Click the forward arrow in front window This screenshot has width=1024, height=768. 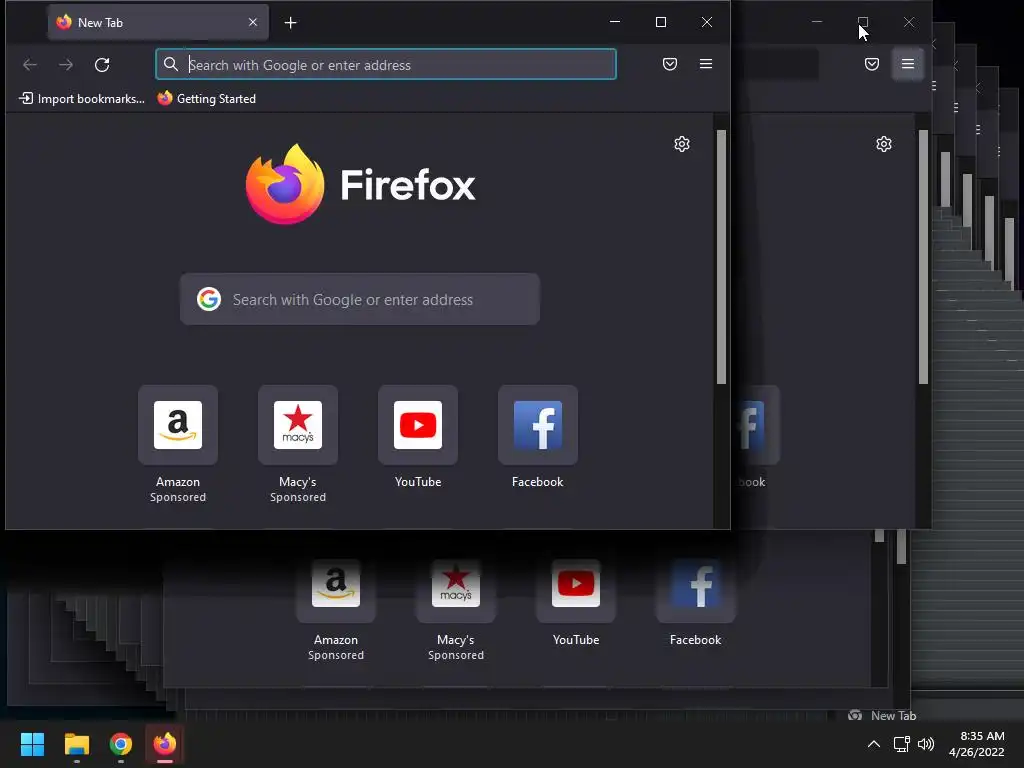pos(66,65)
